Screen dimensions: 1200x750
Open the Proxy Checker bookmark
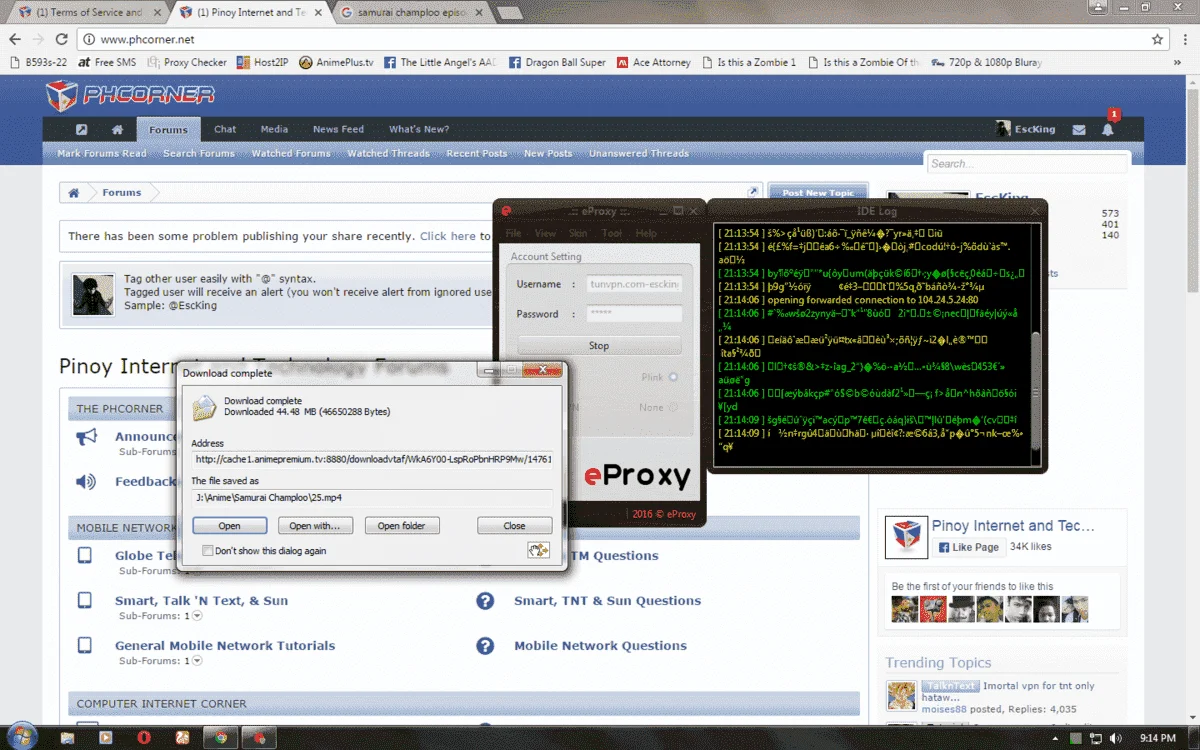[187, 62]
